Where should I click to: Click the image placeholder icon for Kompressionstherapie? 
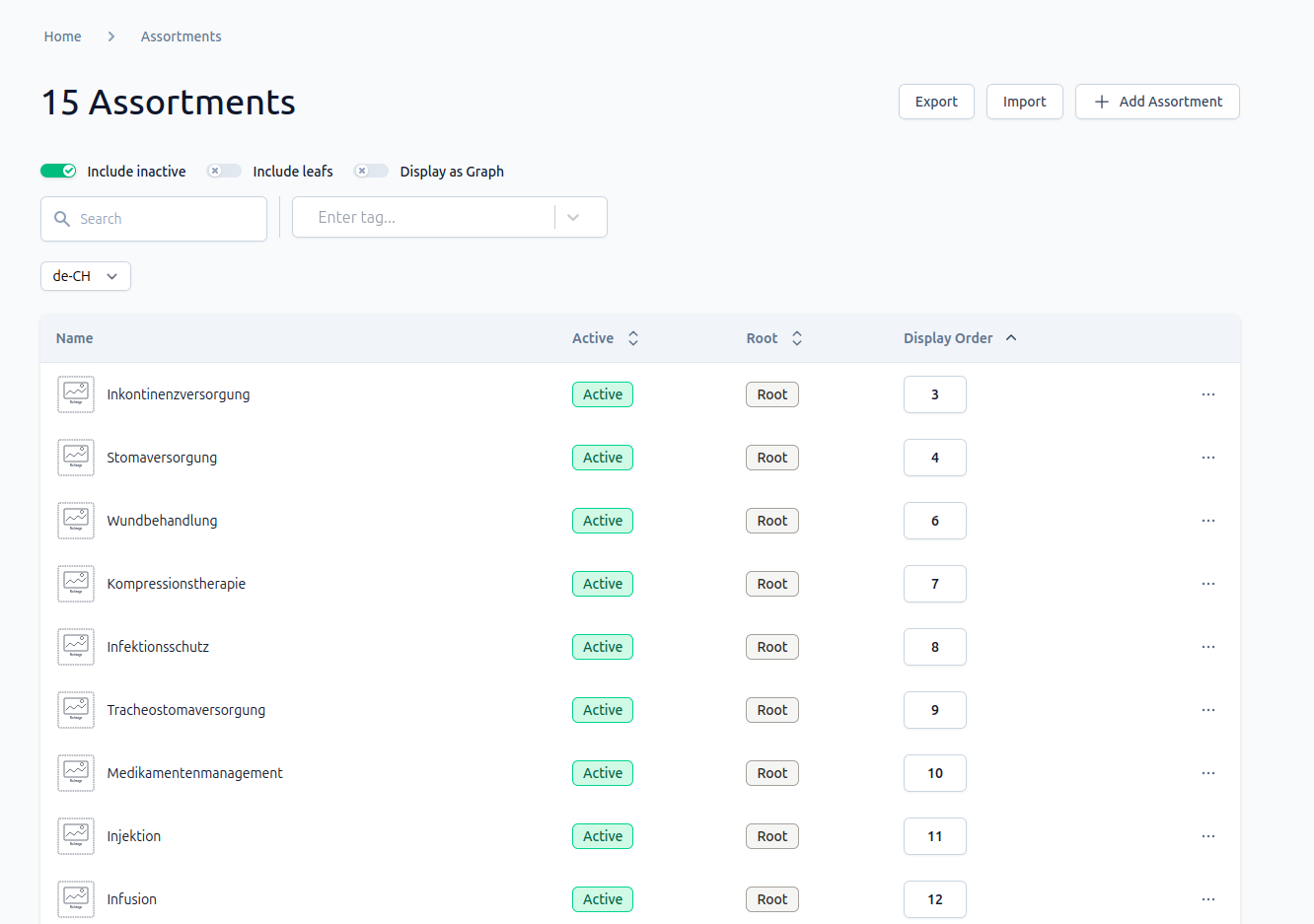(76, 584)
